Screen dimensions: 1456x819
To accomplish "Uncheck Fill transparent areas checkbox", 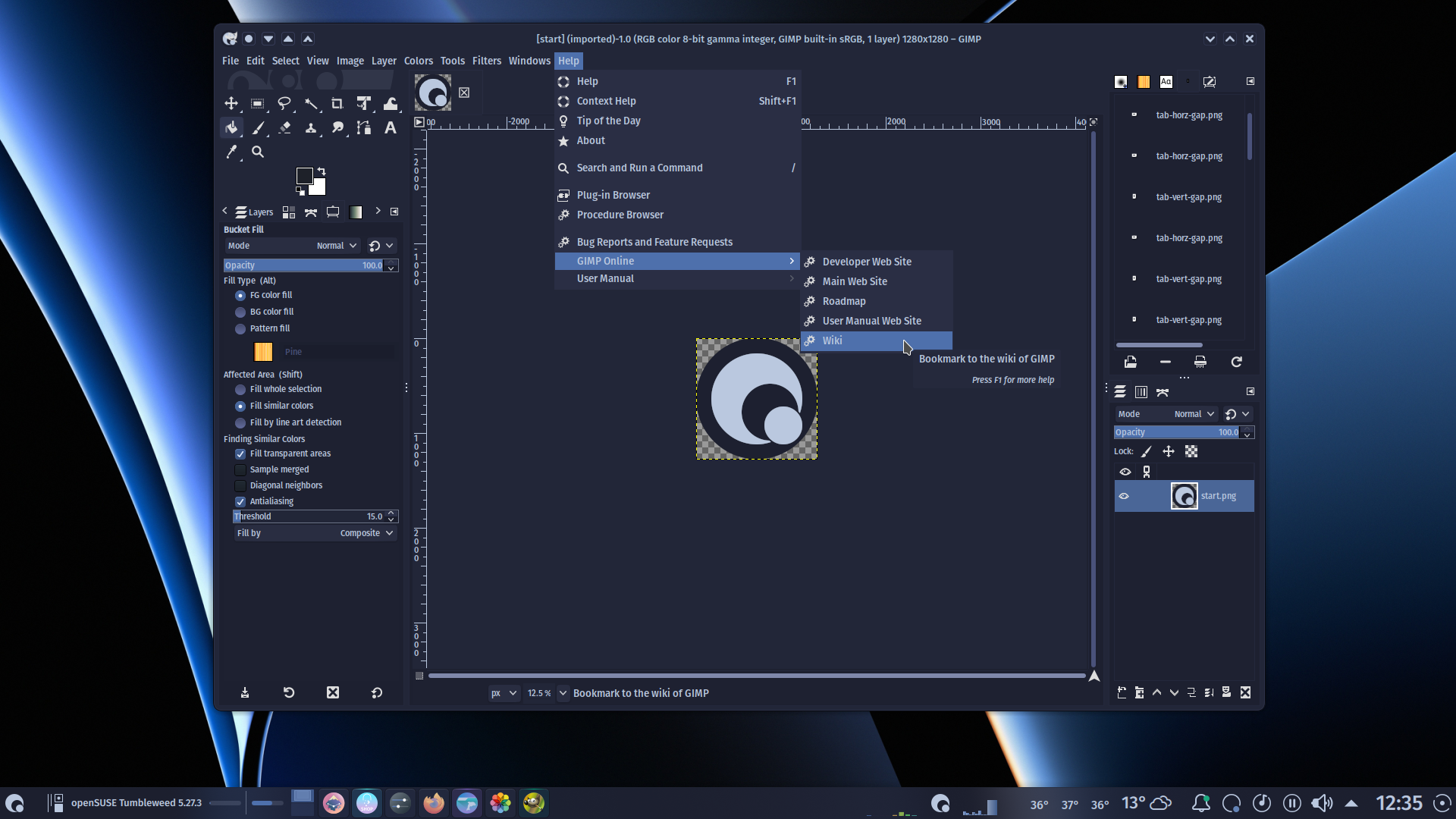I will [240, 454].
